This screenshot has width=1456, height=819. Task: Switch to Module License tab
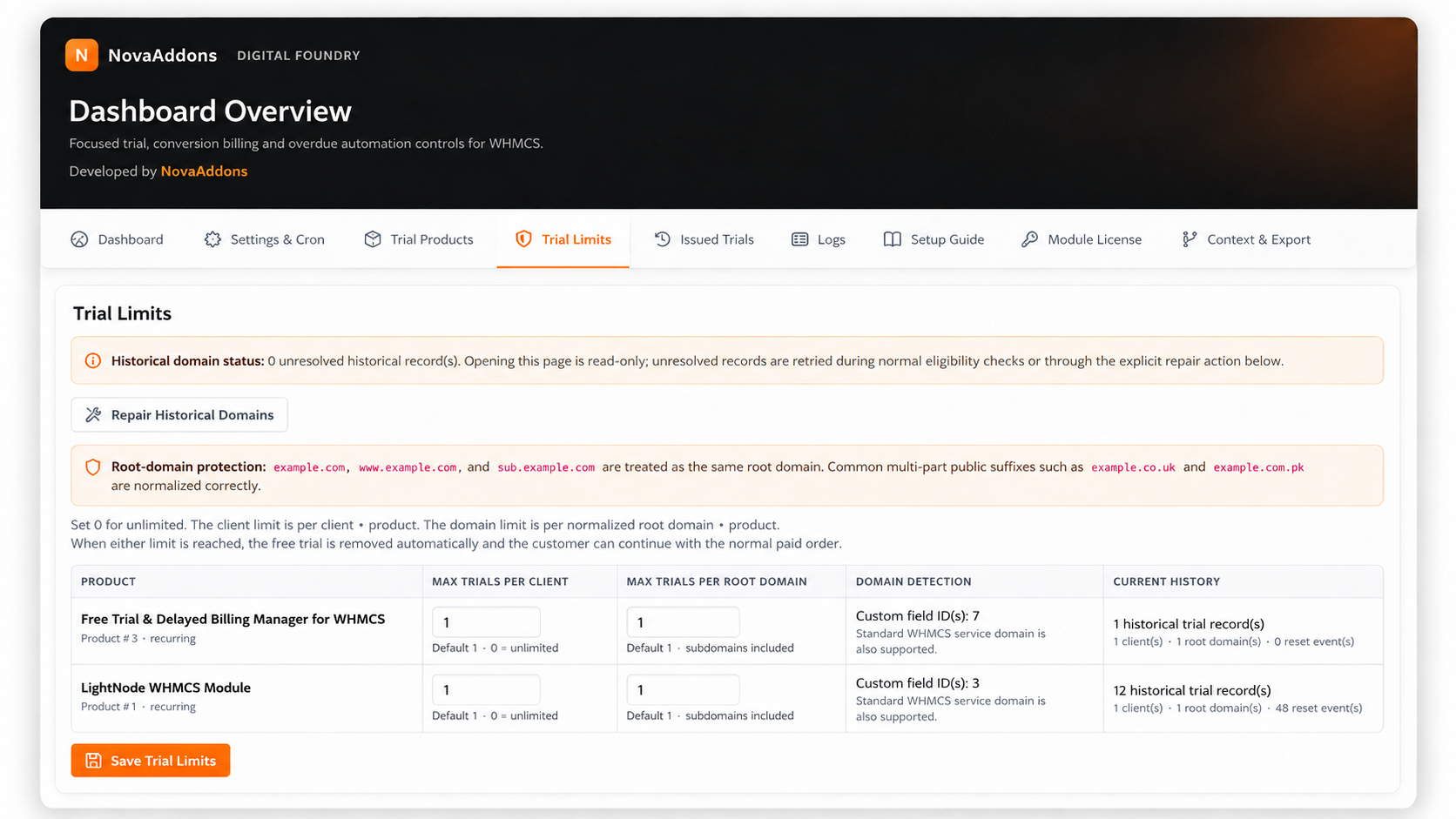point(1082,239)
